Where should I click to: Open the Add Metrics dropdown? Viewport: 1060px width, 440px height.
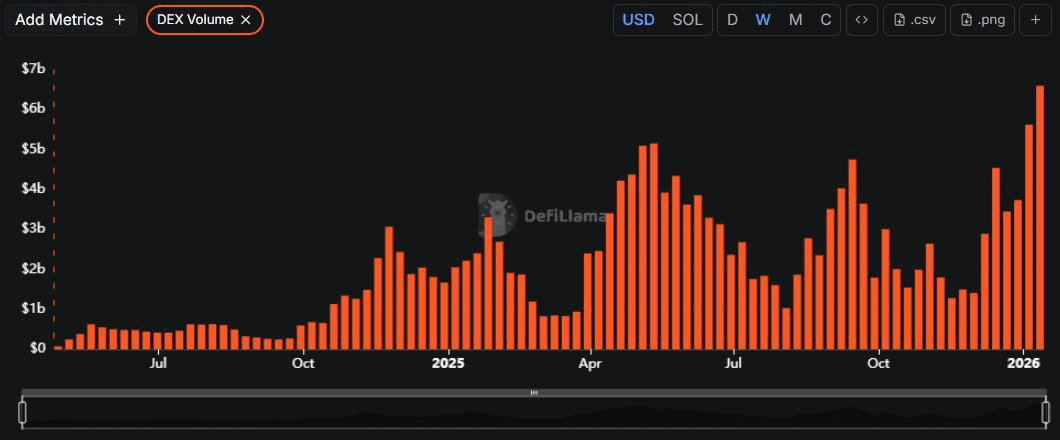(x=69, y=20)
